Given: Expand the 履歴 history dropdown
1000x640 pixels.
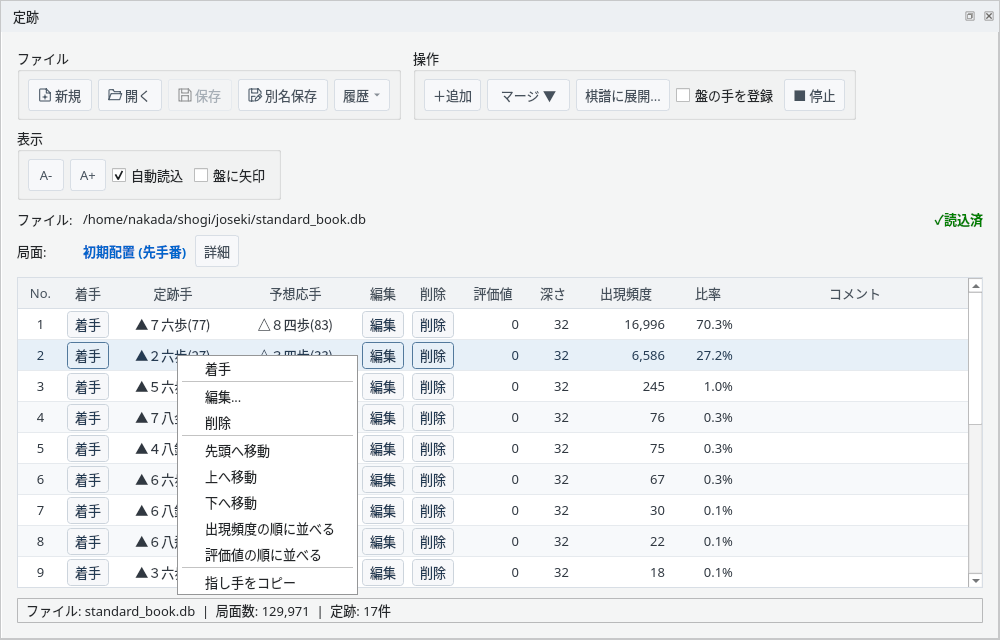Looking at the screenshot, I should click(362, 96).
